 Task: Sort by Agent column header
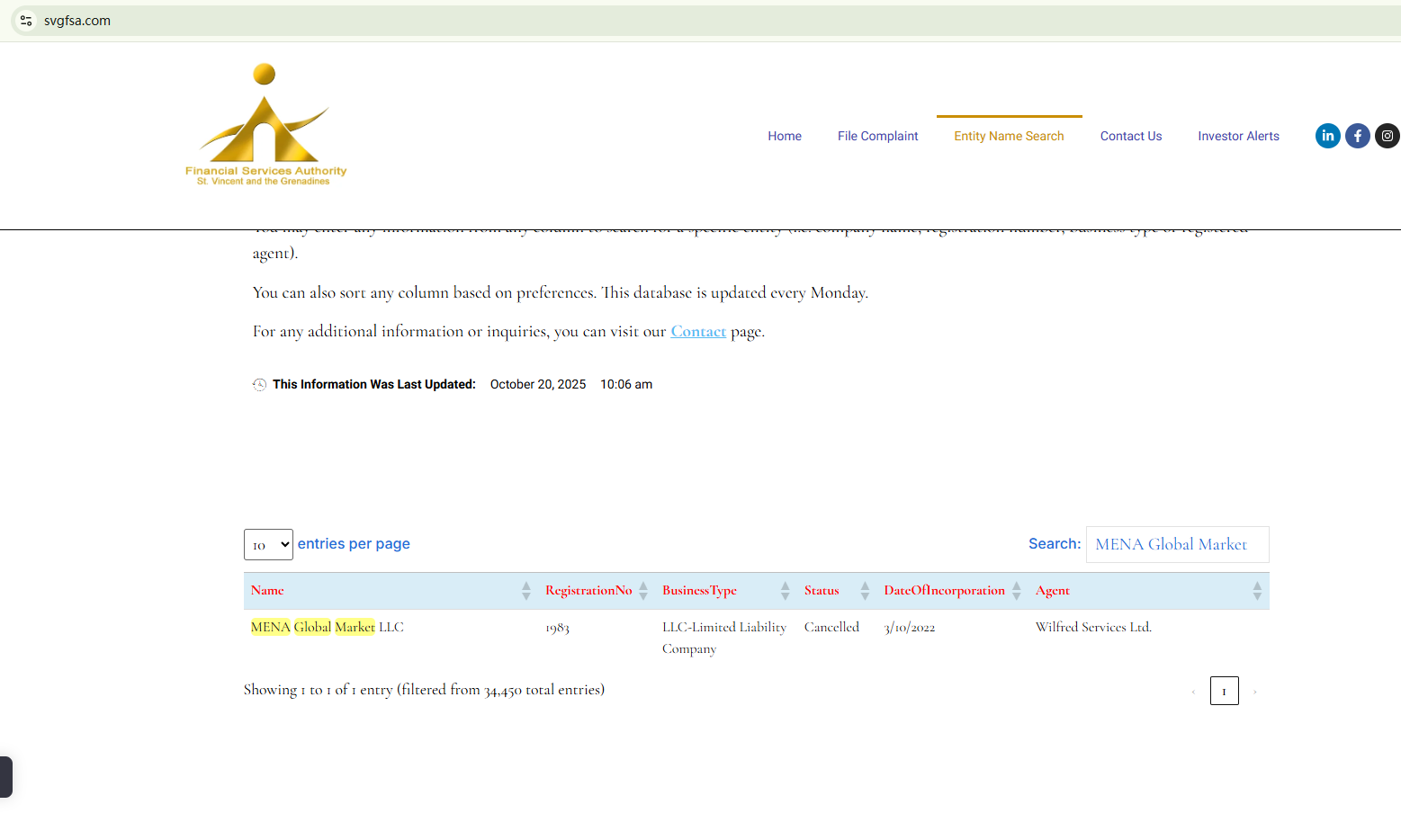tap(1053, 591)
